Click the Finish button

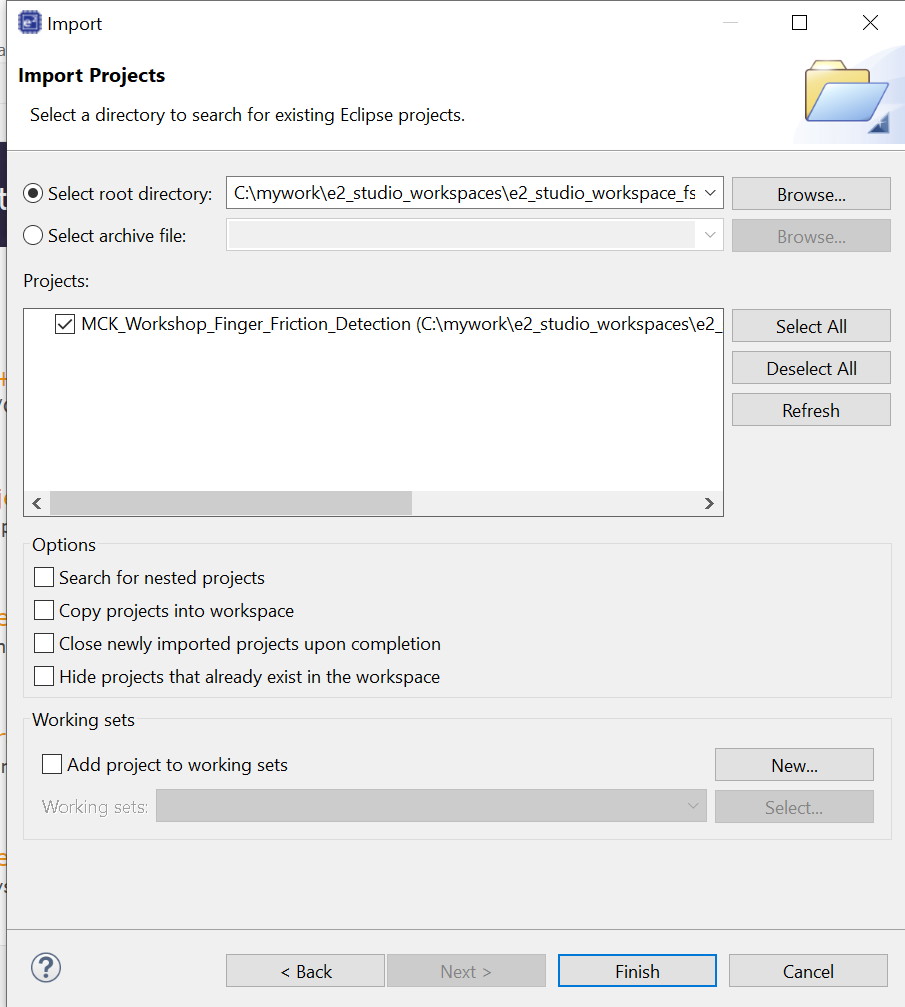(x=637, y=971)
